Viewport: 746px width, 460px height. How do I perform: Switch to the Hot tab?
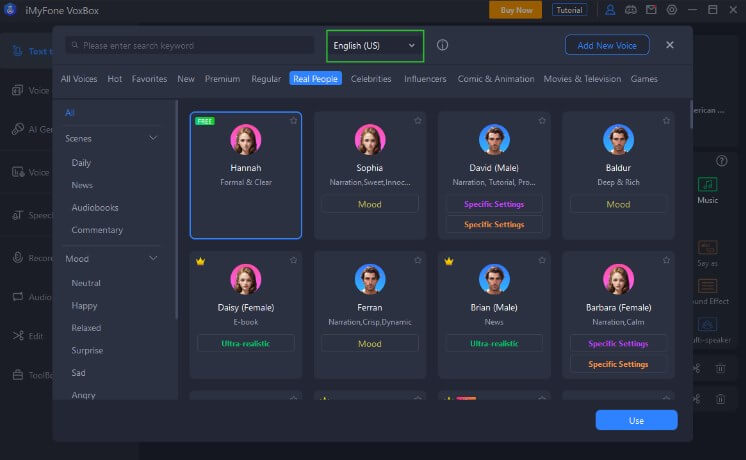[x=115, y=79]
